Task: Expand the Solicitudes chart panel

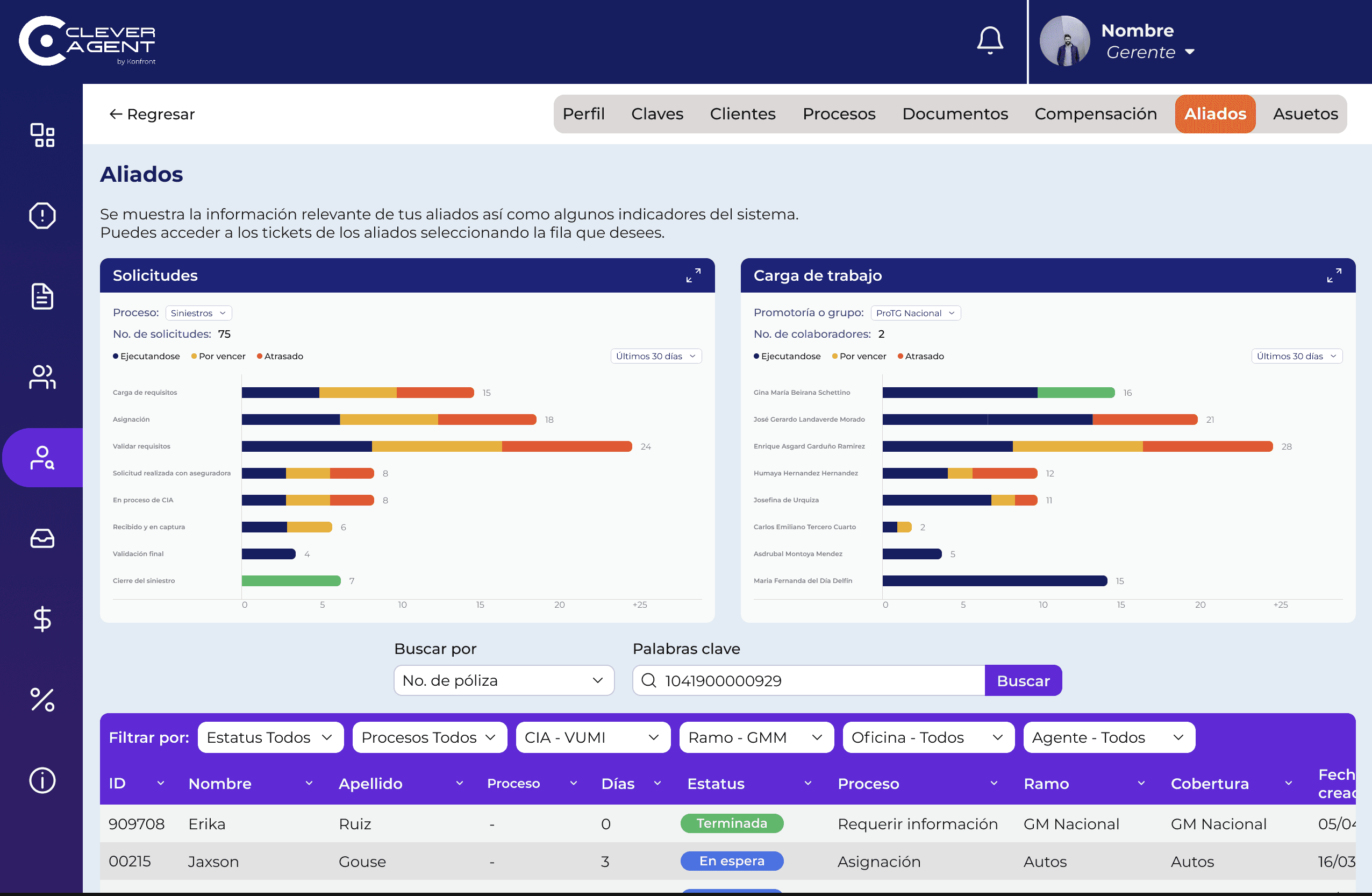Action: point(694,275)
